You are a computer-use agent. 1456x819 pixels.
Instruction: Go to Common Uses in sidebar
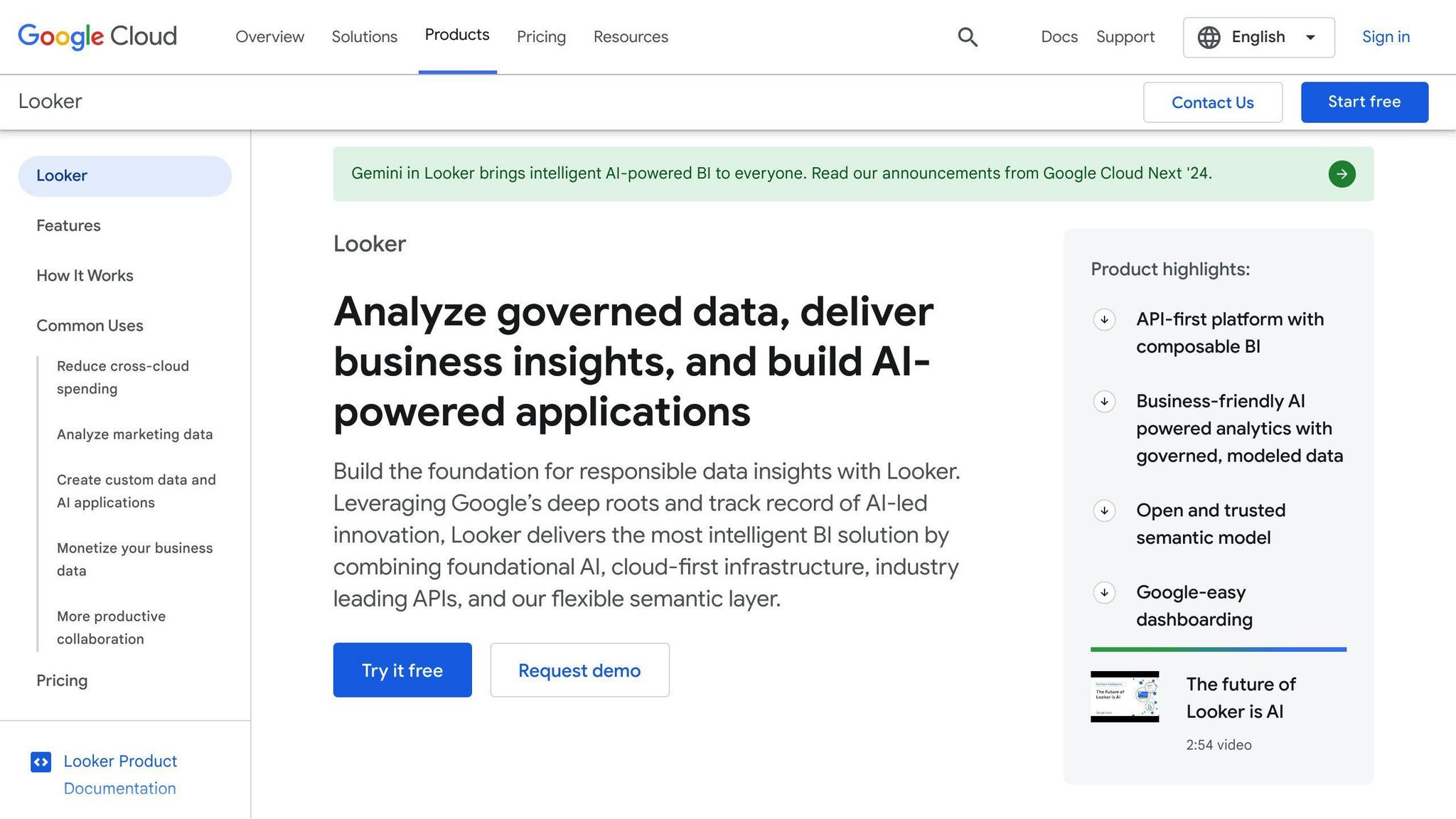90,326
